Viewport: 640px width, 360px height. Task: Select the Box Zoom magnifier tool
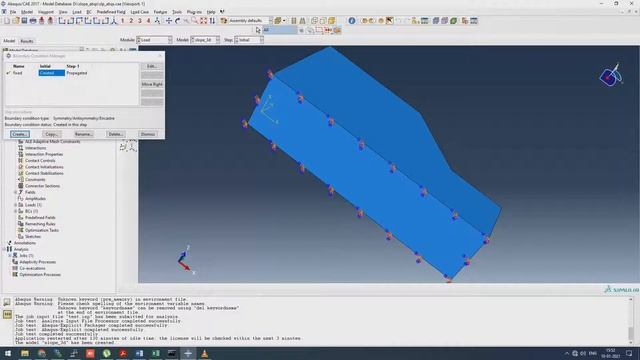[x=195, y=21]
